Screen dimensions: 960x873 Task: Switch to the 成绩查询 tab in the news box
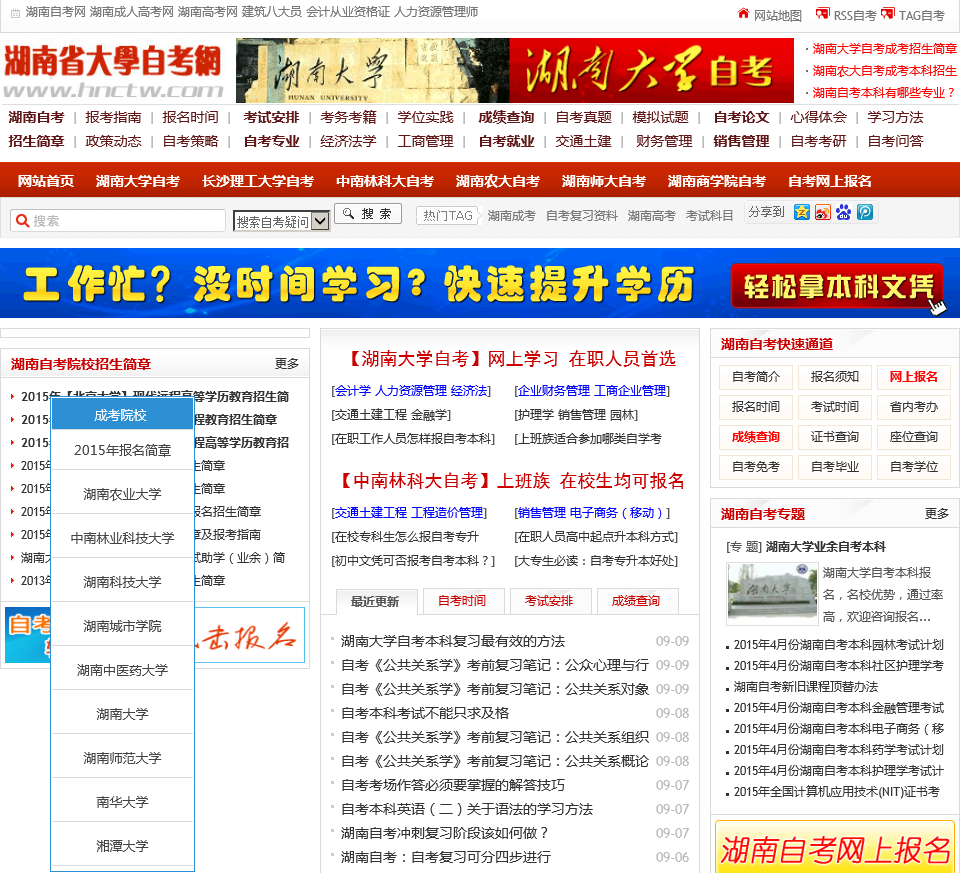pyautogui.click(x=637, y=601)
